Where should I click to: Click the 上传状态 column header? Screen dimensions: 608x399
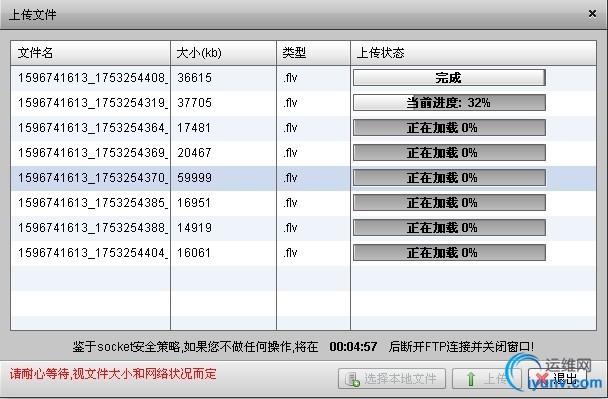pos(473,53)
